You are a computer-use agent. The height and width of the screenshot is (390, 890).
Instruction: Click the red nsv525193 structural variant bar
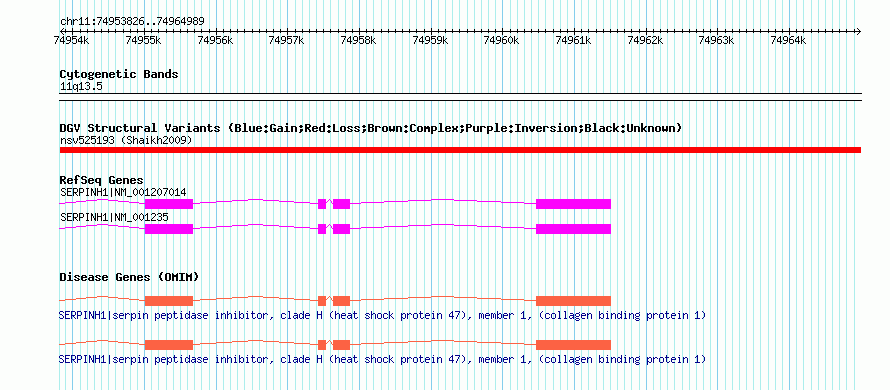tap(460, 150)
